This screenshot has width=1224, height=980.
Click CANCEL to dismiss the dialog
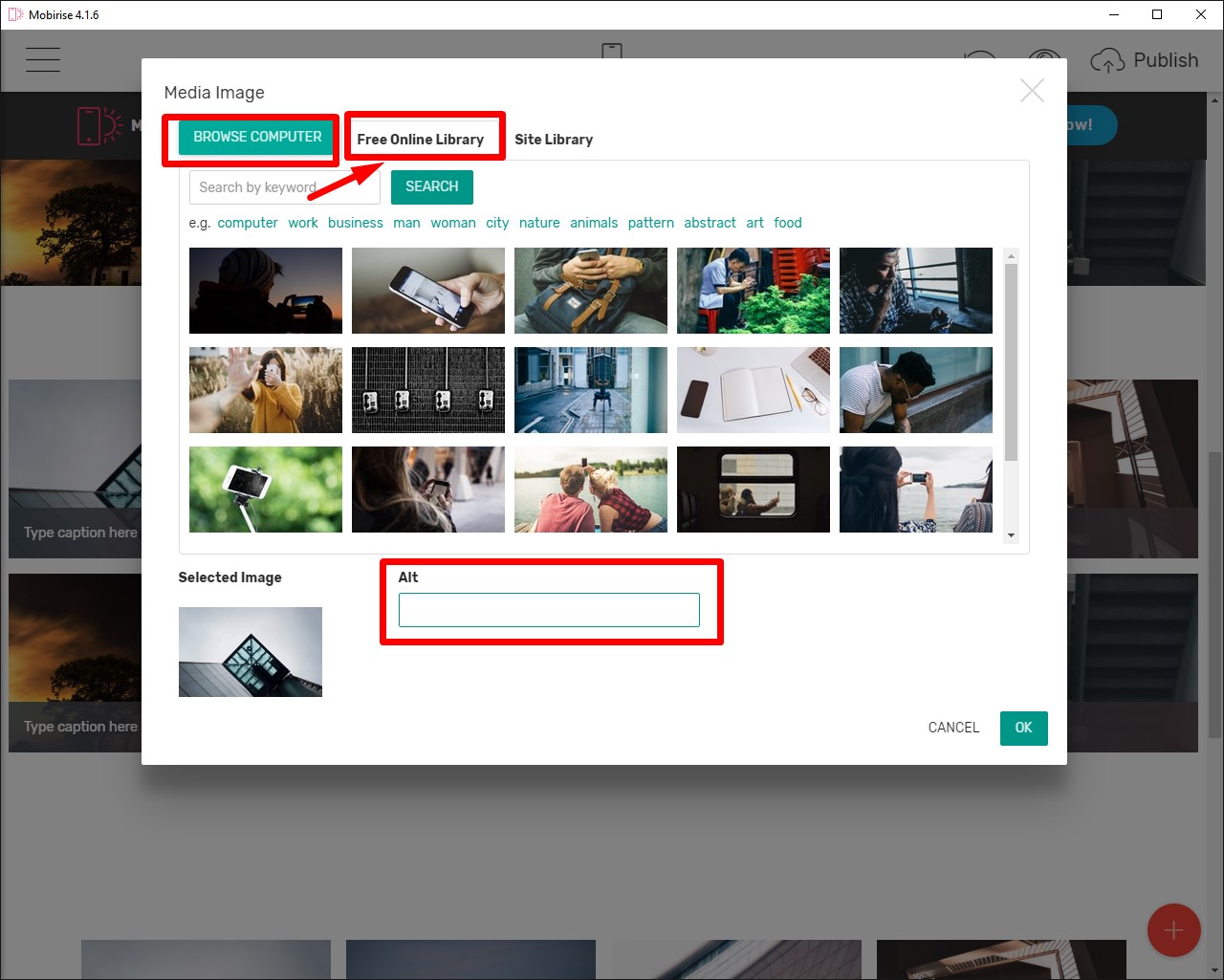(x=952, y=728)
